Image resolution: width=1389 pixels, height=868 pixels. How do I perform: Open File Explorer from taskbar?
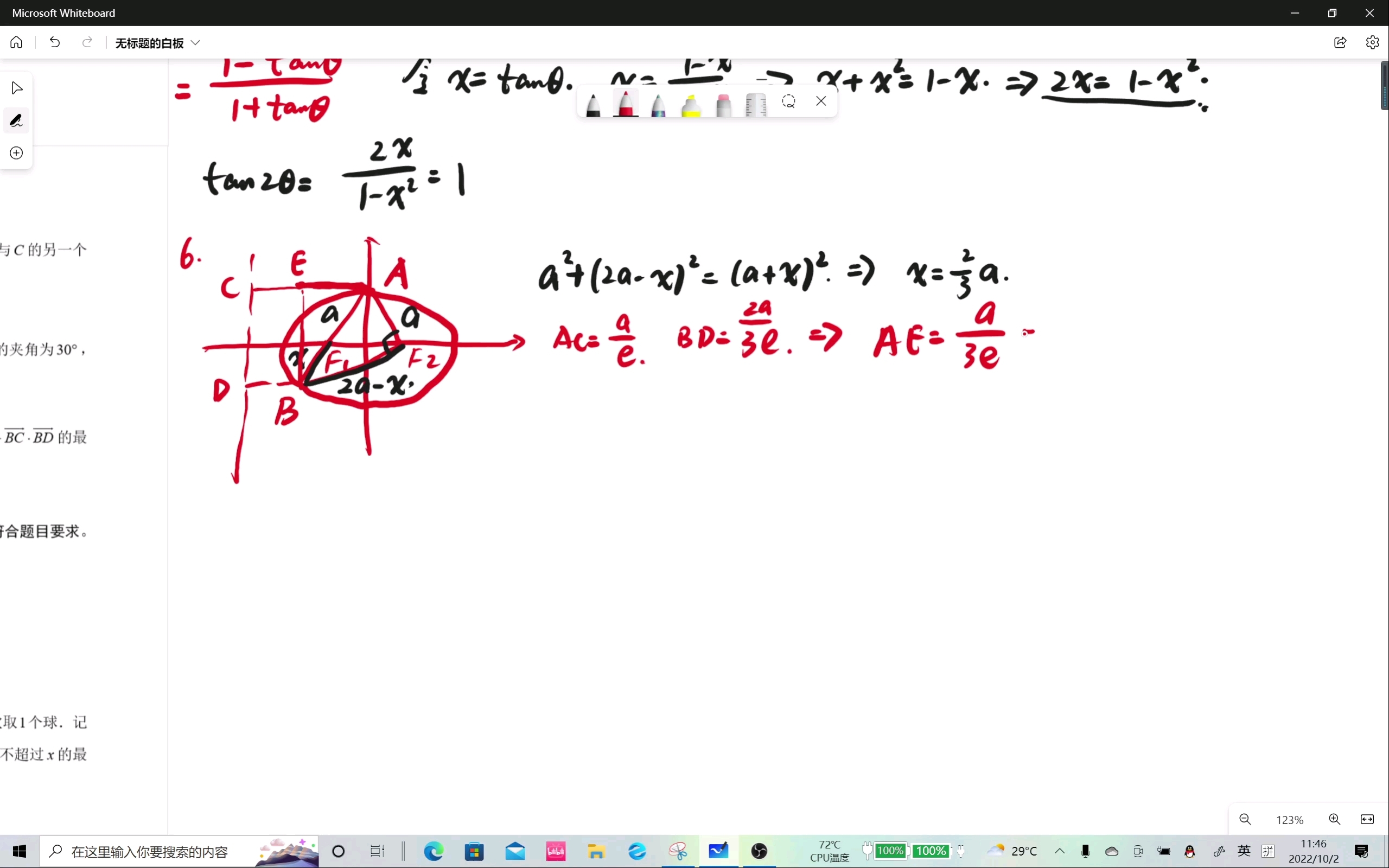click(x=596, y=851)
